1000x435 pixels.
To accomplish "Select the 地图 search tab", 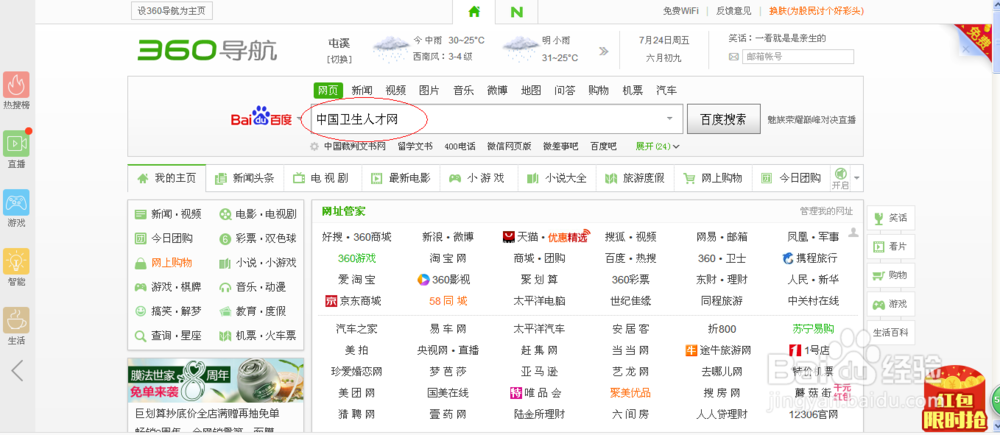I will (x=531, y=91).
